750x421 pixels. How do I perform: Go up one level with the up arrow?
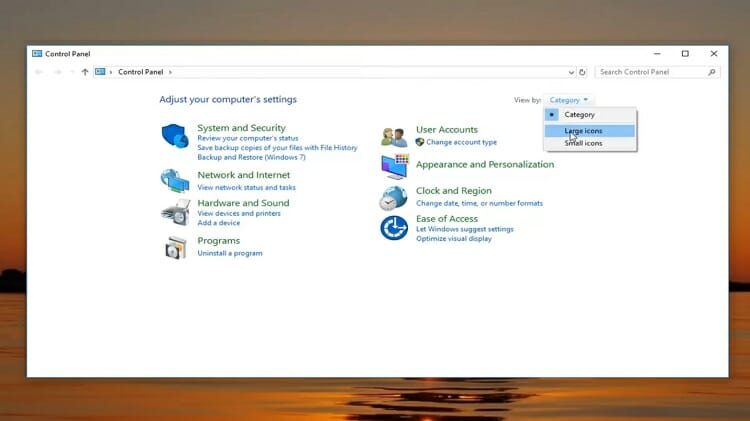(85, 72)
